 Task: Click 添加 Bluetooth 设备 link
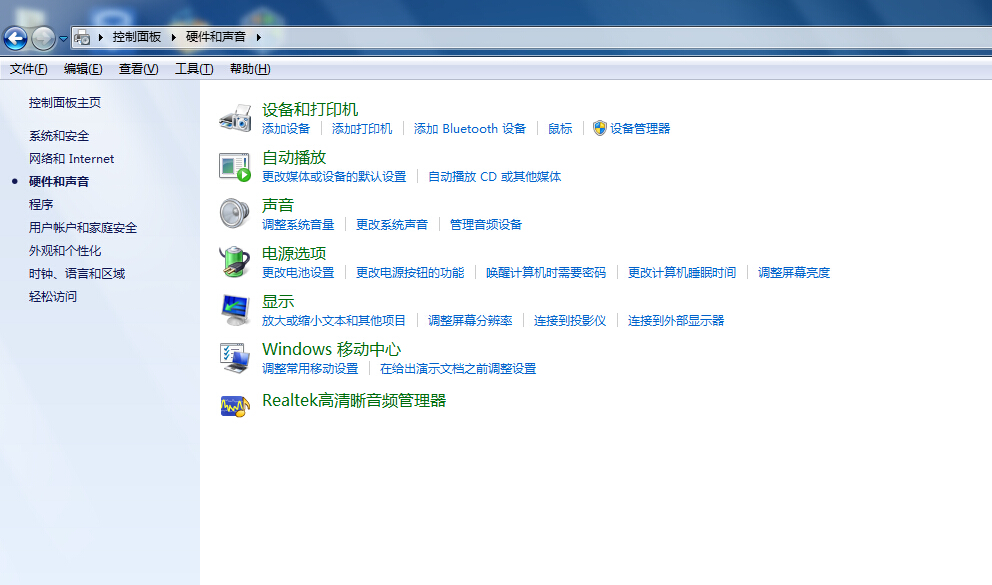(470, 129)
